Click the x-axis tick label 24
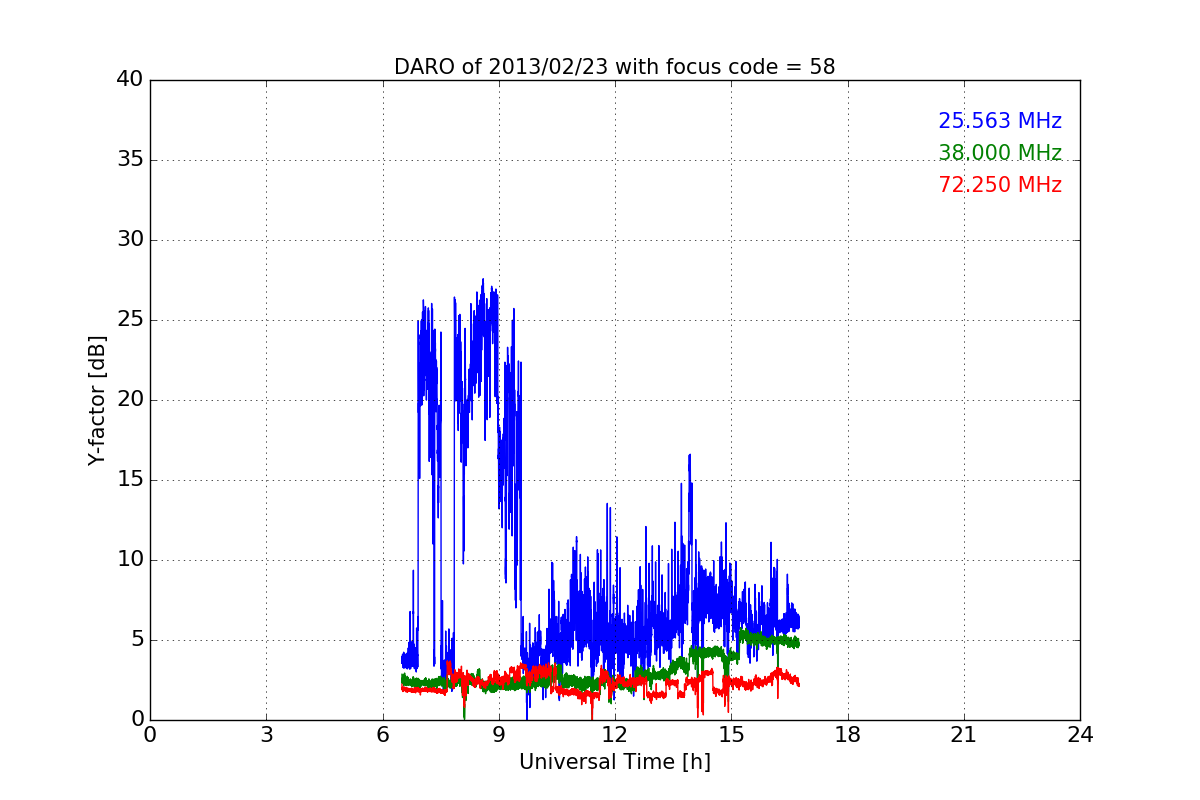 point(1080,735)
